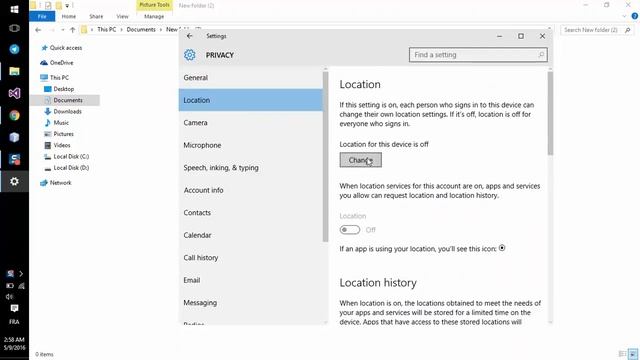Click the FRA language indicator
640x360 pixels.
coord(14,322)
